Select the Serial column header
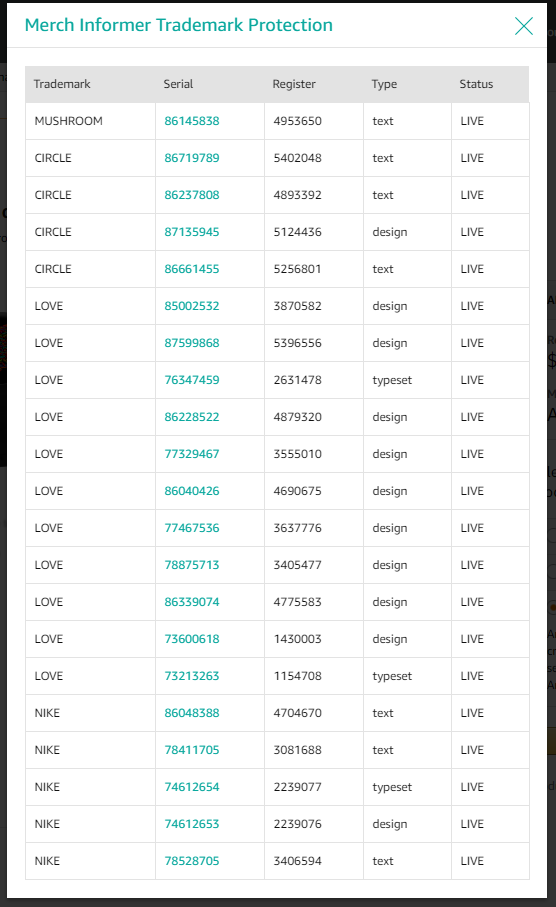Viewport: 556px width, 907px height. (178, 84)
